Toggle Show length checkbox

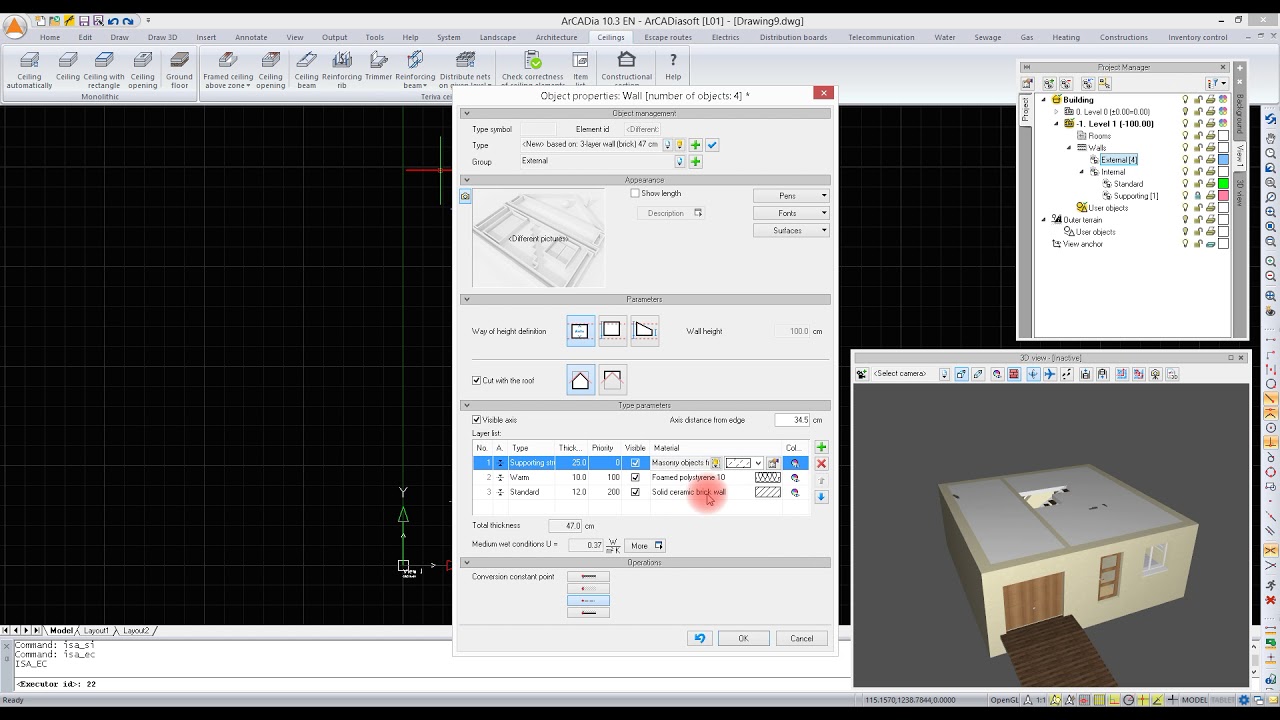point(635,193)
